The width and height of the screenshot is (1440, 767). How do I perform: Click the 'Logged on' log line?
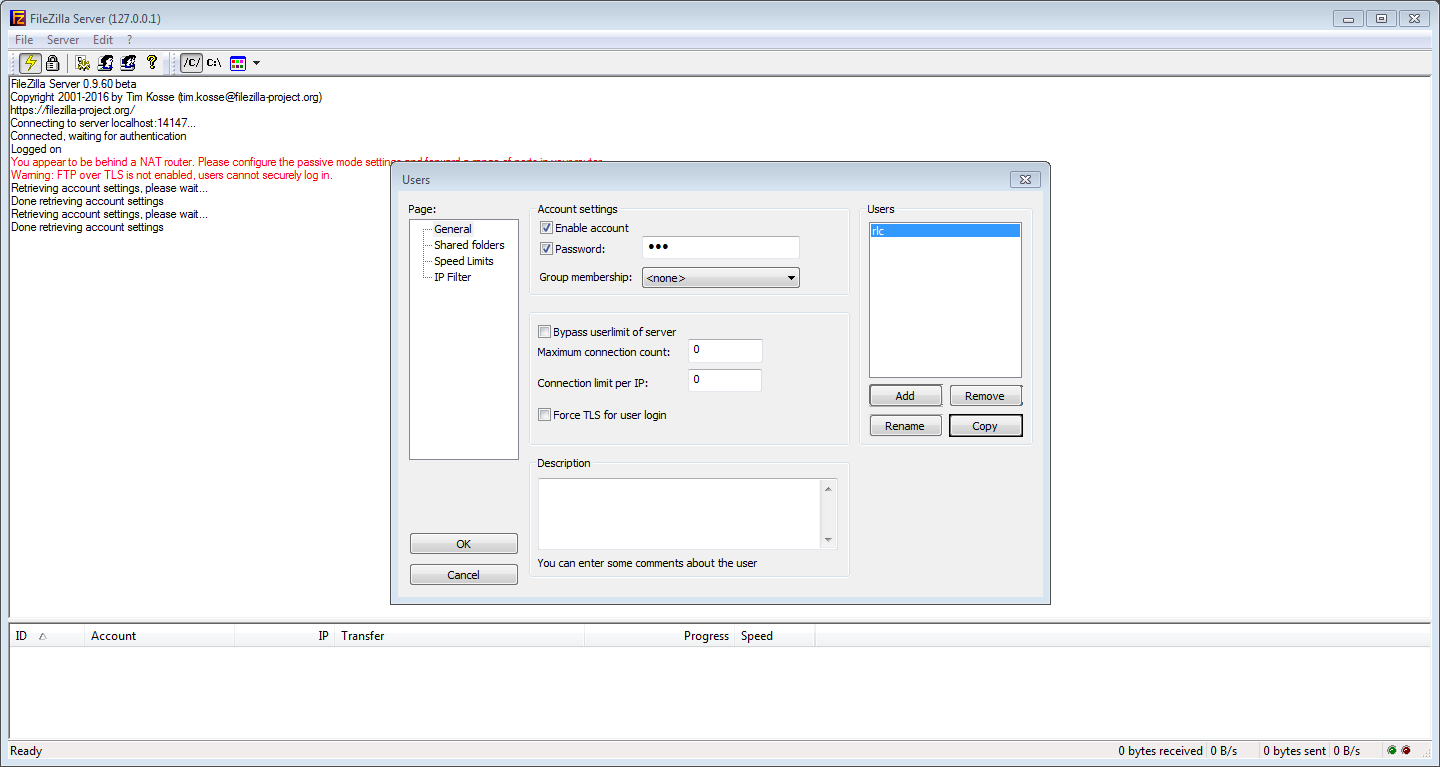[x=36, y=149]
